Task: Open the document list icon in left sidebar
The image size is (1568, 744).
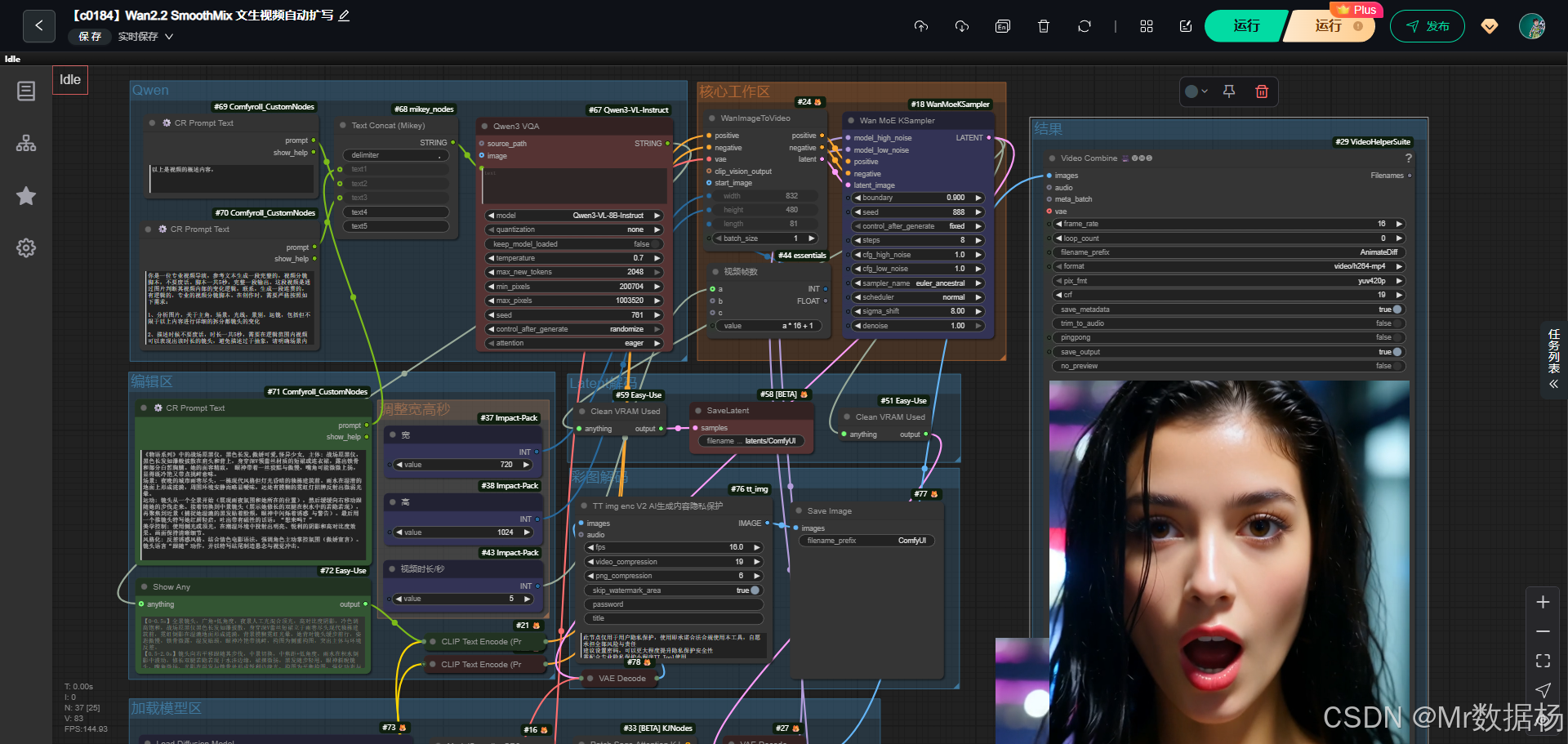Action: [26, 91]
